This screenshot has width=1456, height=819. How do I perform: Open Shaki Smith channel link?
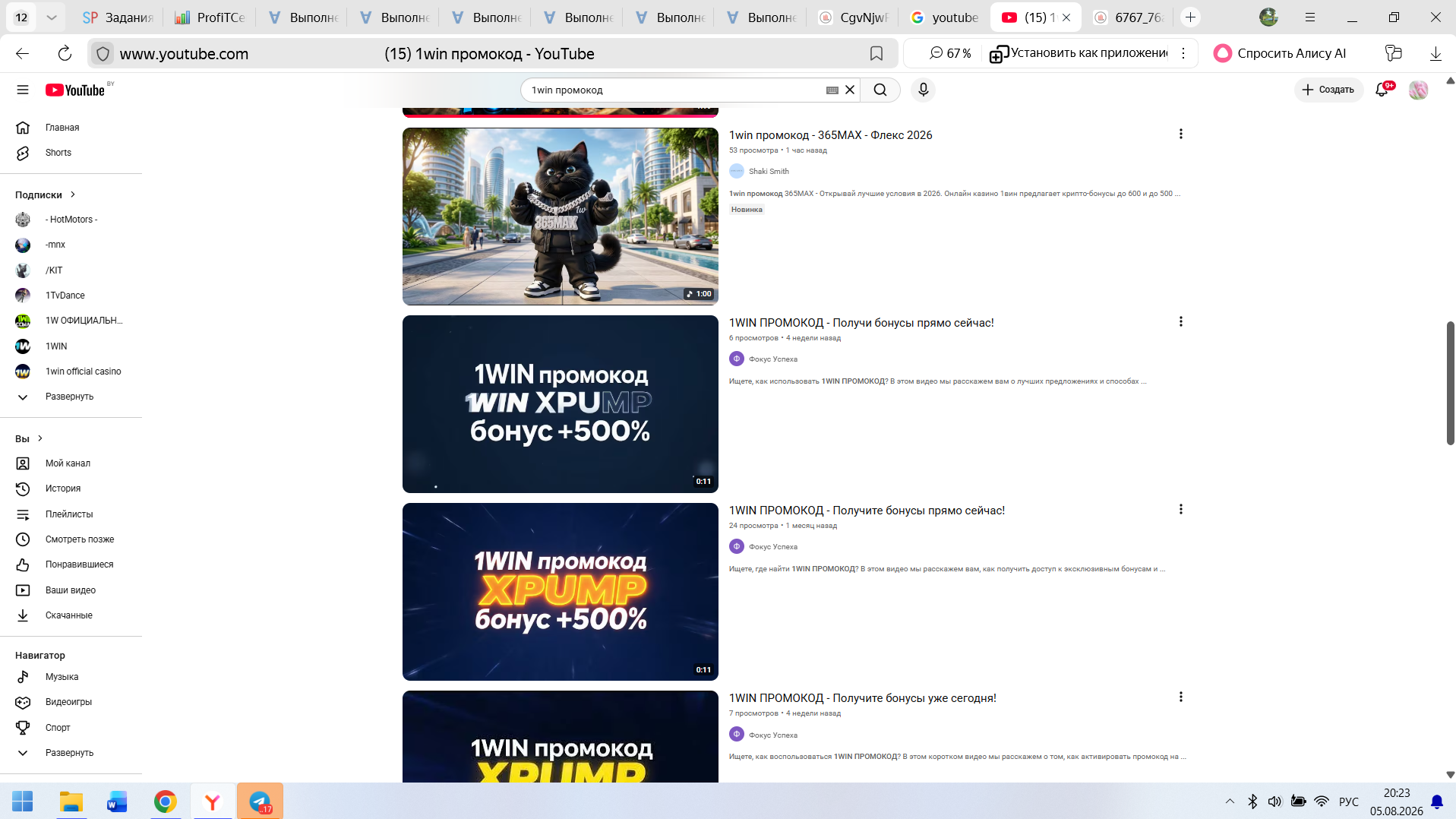click(769, 172)
